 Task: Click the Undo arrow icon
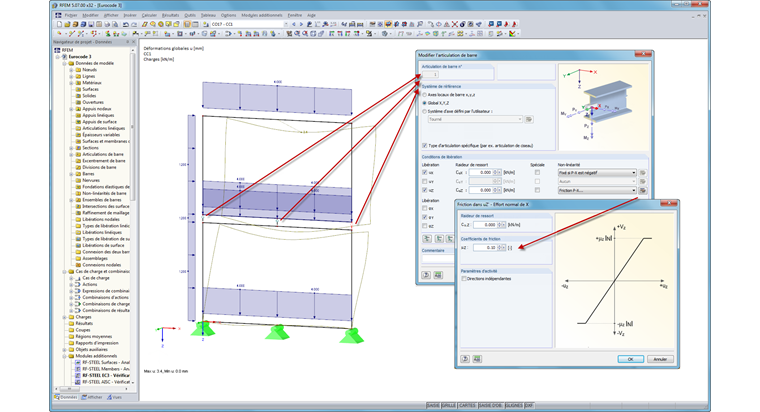[126, 24]
